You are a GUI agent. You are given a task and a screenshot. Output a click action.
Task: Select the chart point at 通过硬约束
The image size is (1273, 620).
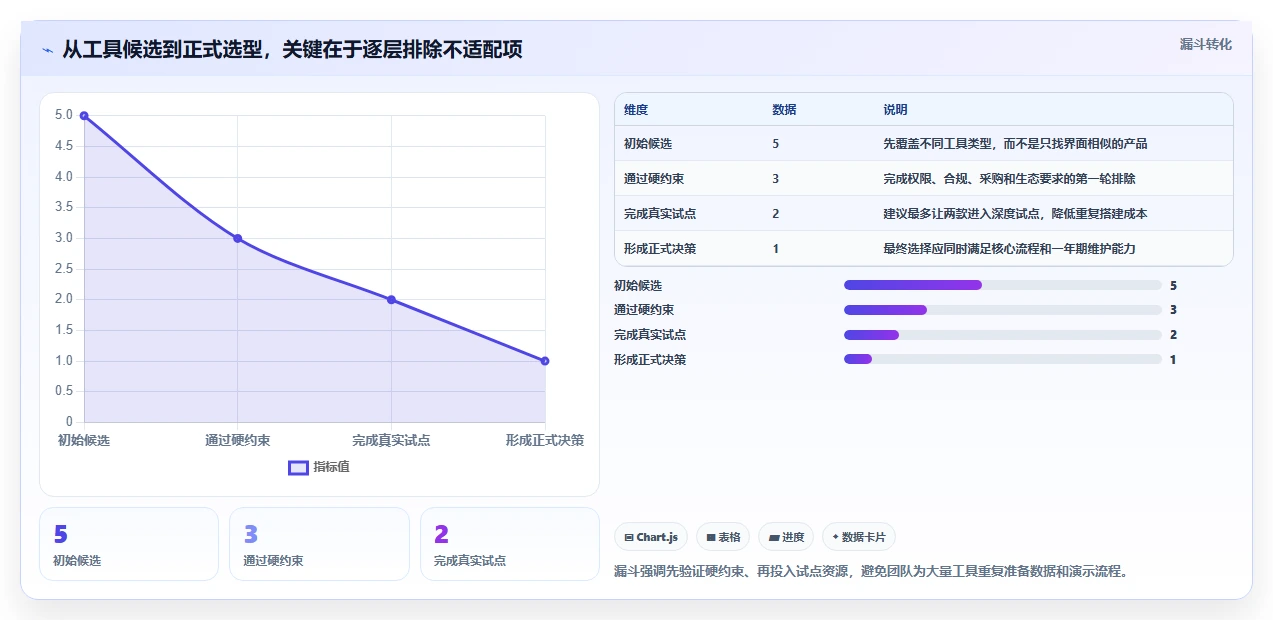(x=238, y=238)
